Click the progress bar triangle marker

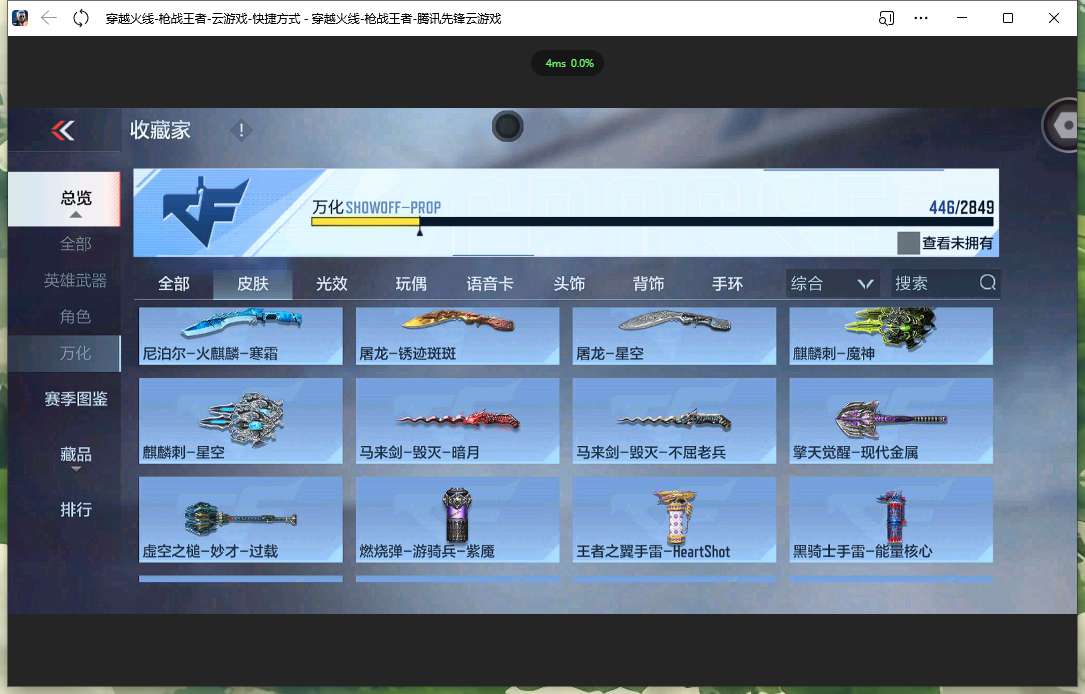(x=420, y=232)
